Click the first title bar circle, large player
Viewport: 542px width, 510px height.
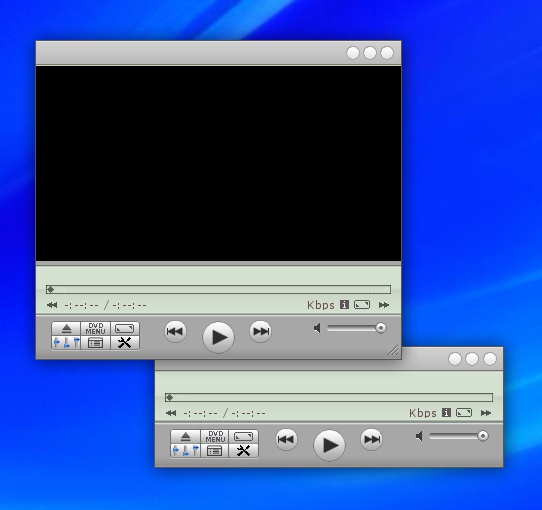pyautogui.click(x=353, y=53)
